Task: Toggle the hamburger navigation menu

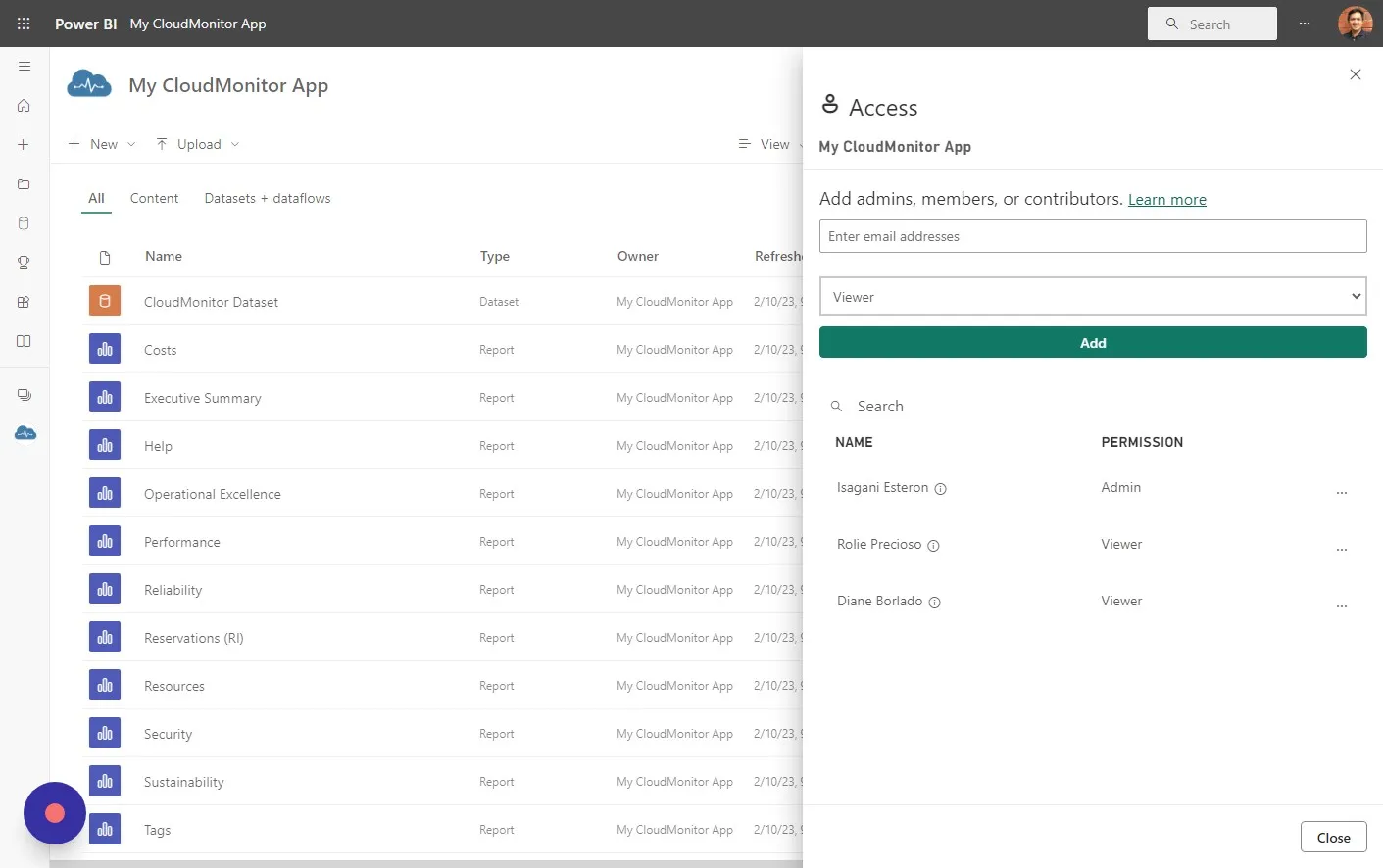Action: [25, 67]
